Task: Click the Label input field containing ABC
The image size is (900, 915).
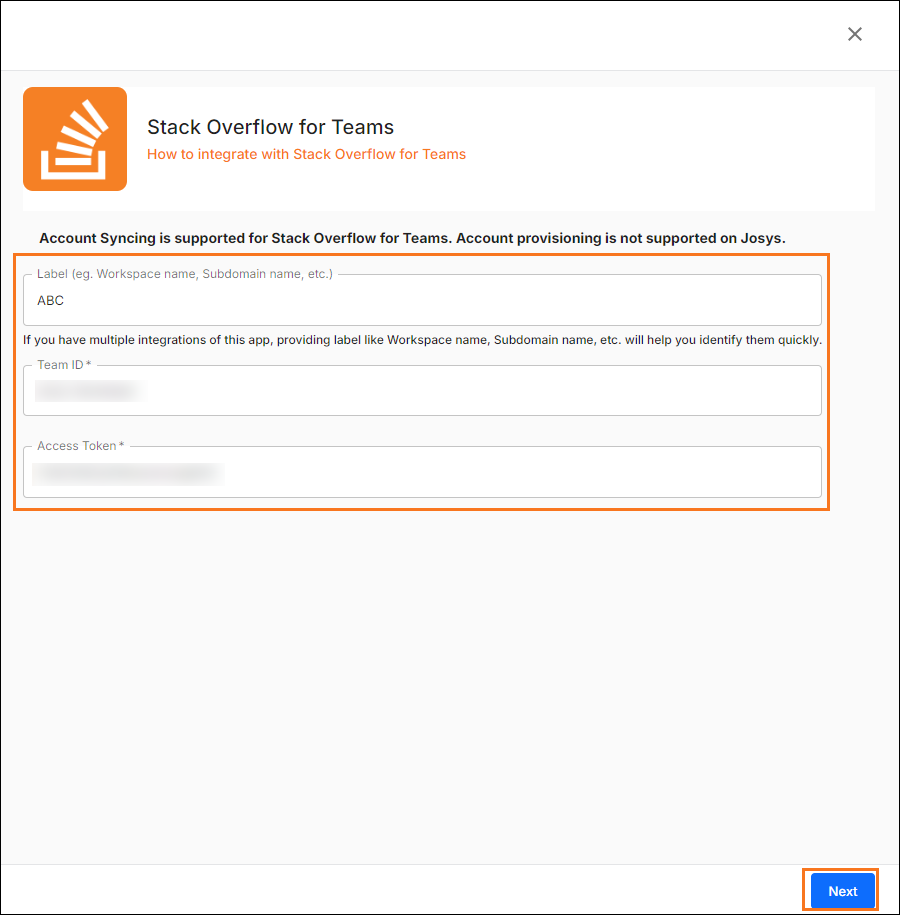Action: pyautogui.click(x=423, y=300)
